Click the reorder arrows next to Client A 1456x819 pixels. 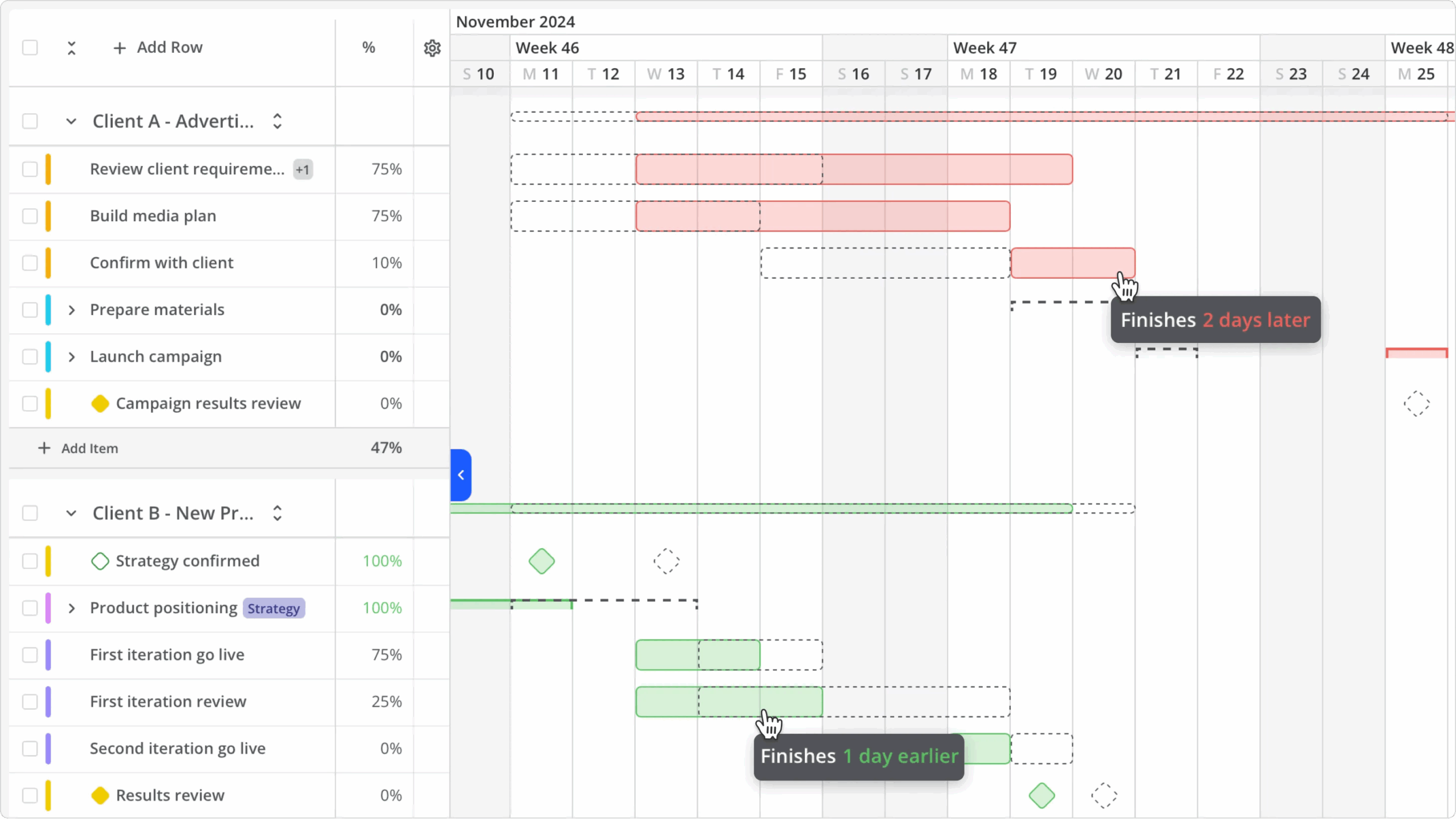pos(277,121)
